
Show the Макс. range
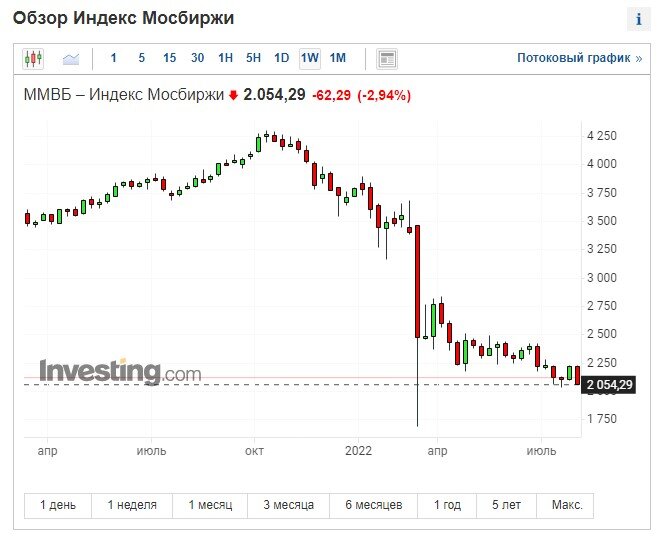click(567, 505)
